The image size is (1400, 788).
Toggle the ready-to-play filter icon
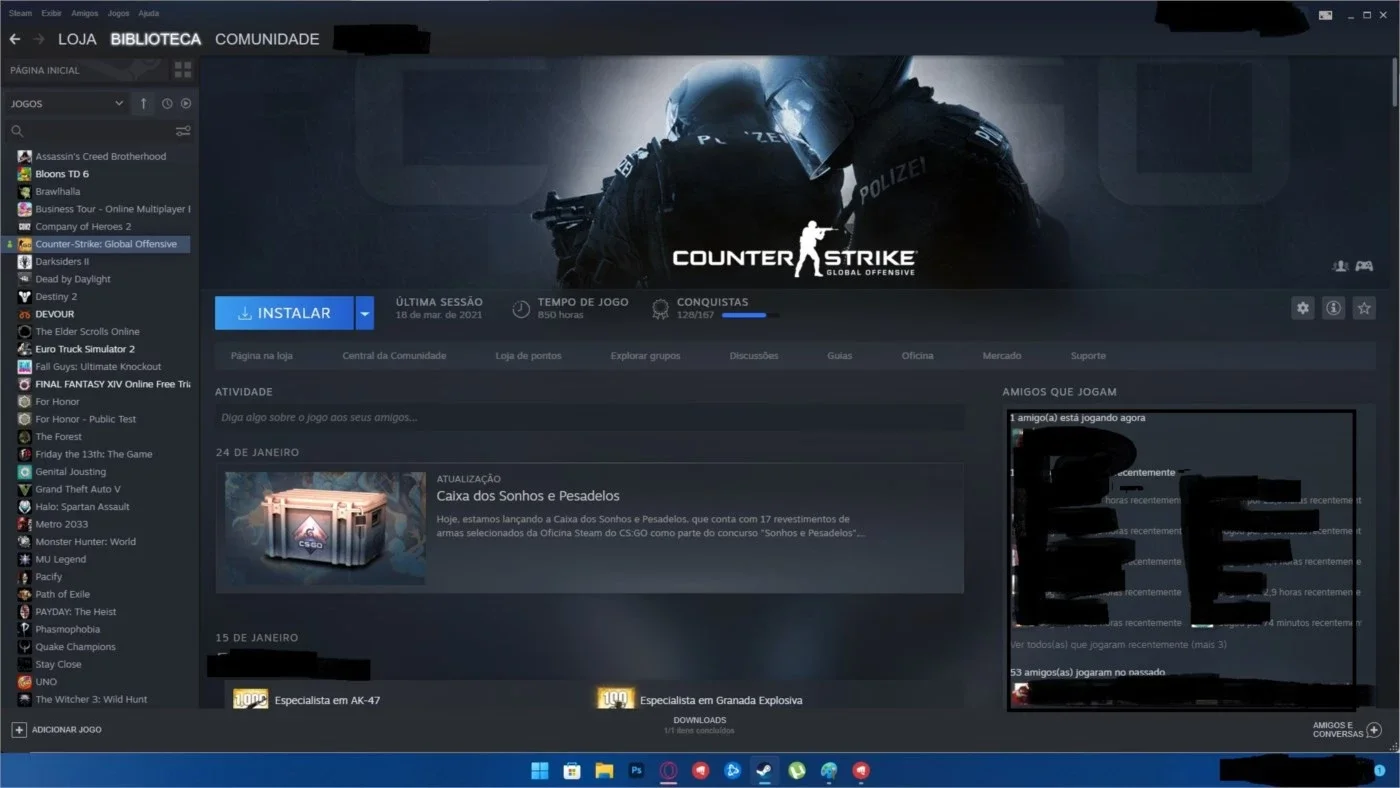click(x=186, y=103)
